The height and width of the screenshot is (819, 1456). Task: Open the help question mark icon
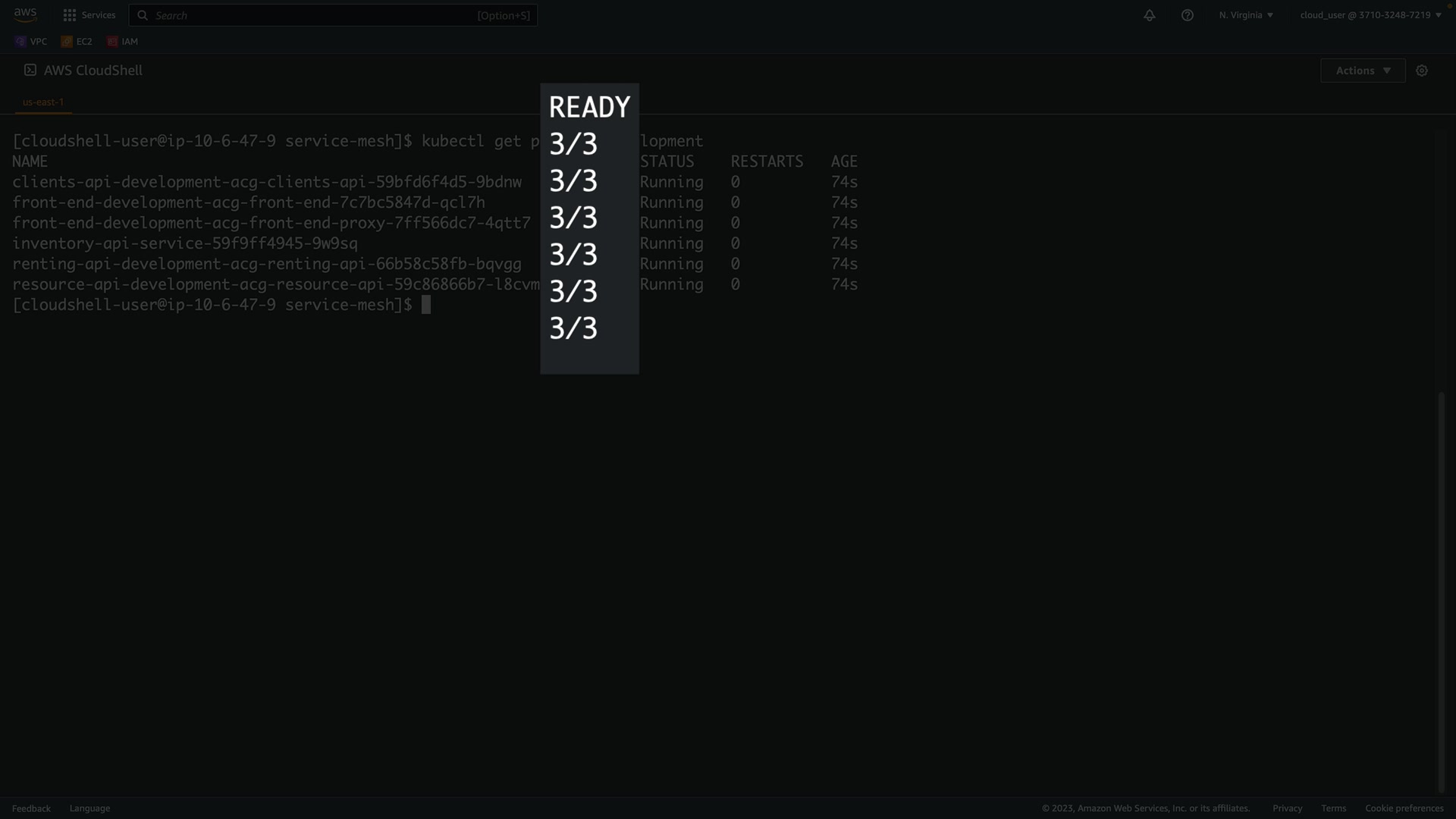[x=1188, y=15]
